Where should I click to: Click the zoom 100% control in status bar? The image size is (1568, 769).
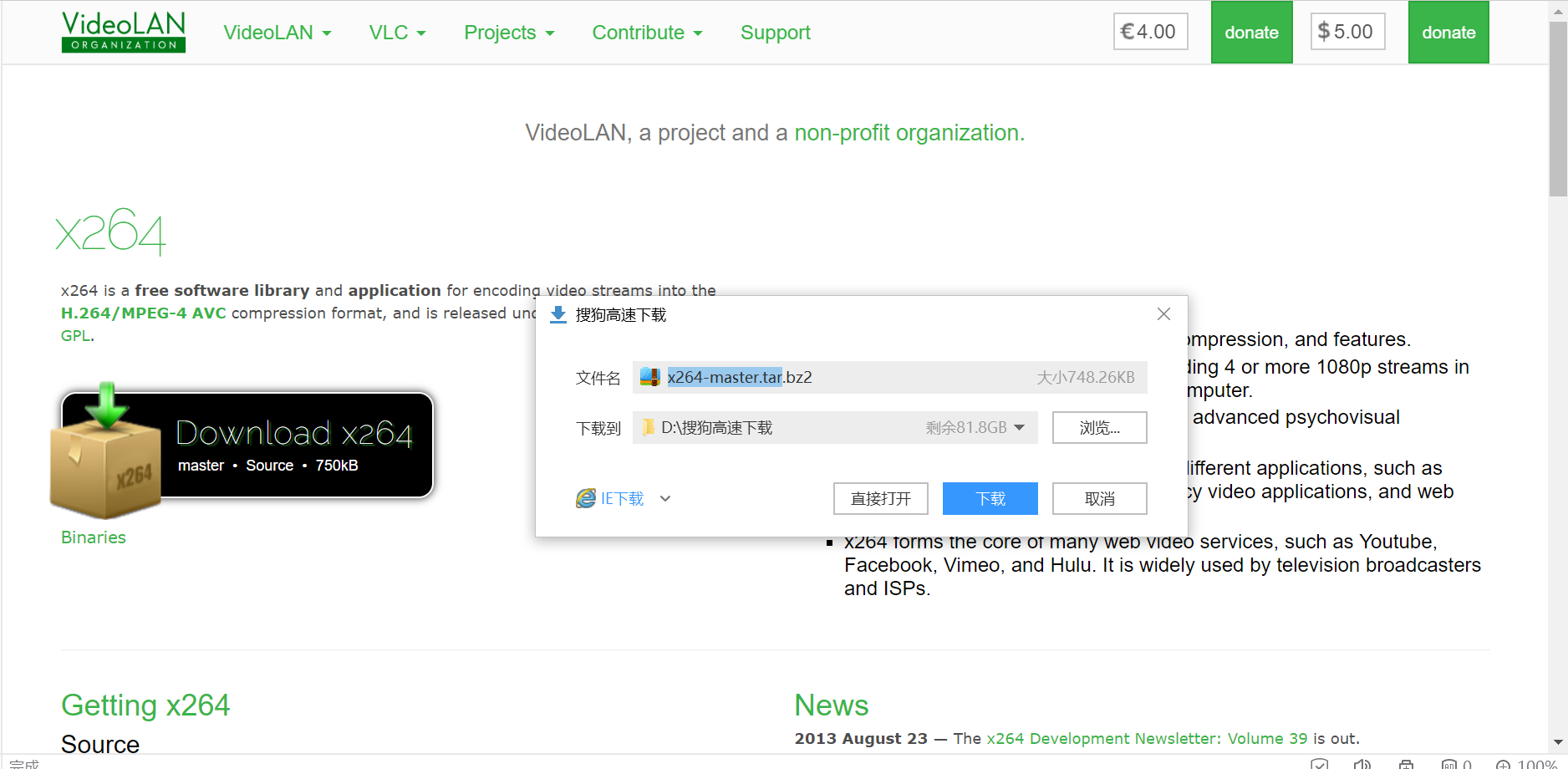(x=1526, y=764)
